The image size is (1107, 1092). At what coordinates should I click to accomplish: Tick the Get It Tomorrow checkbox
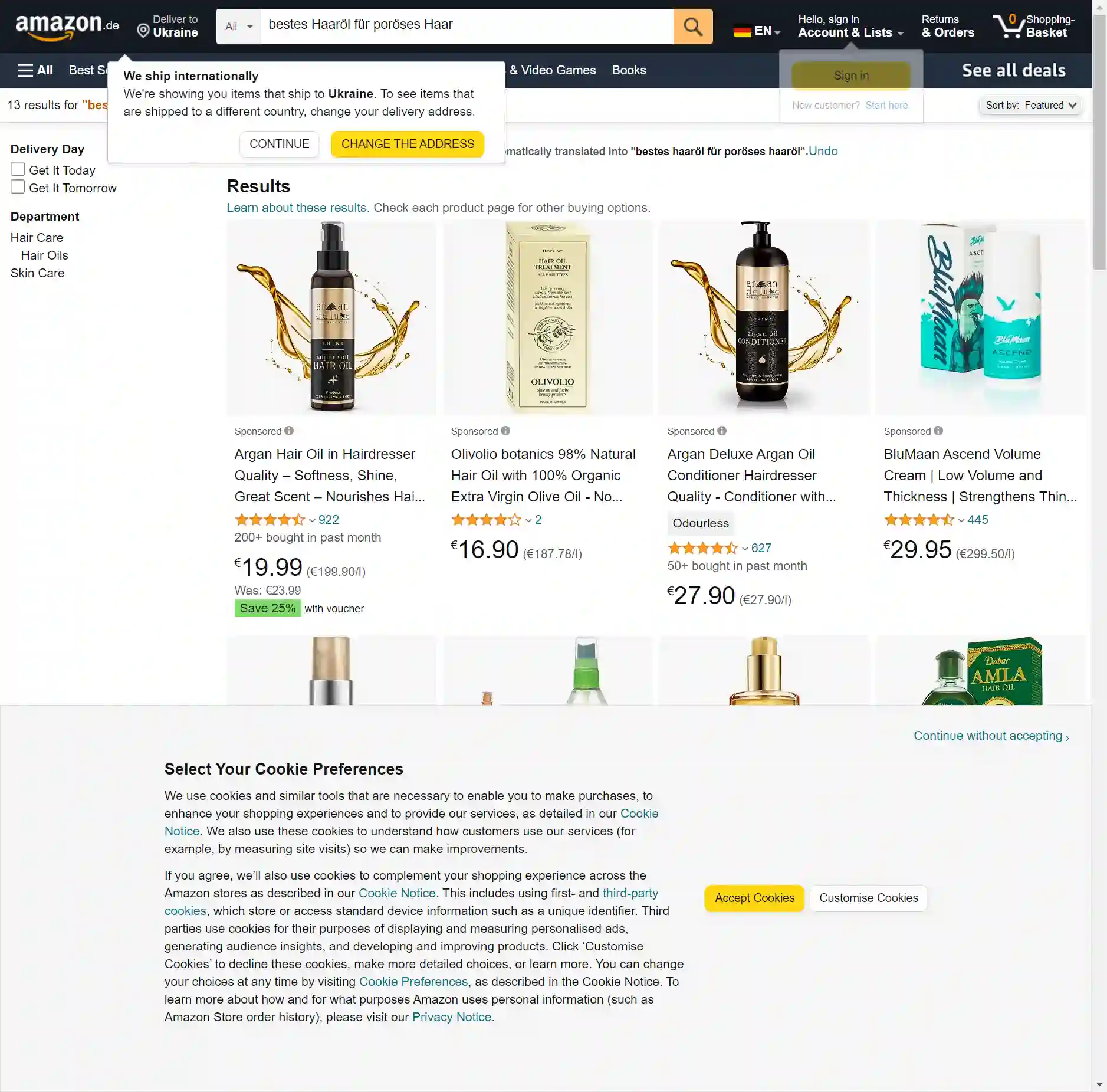18,187
